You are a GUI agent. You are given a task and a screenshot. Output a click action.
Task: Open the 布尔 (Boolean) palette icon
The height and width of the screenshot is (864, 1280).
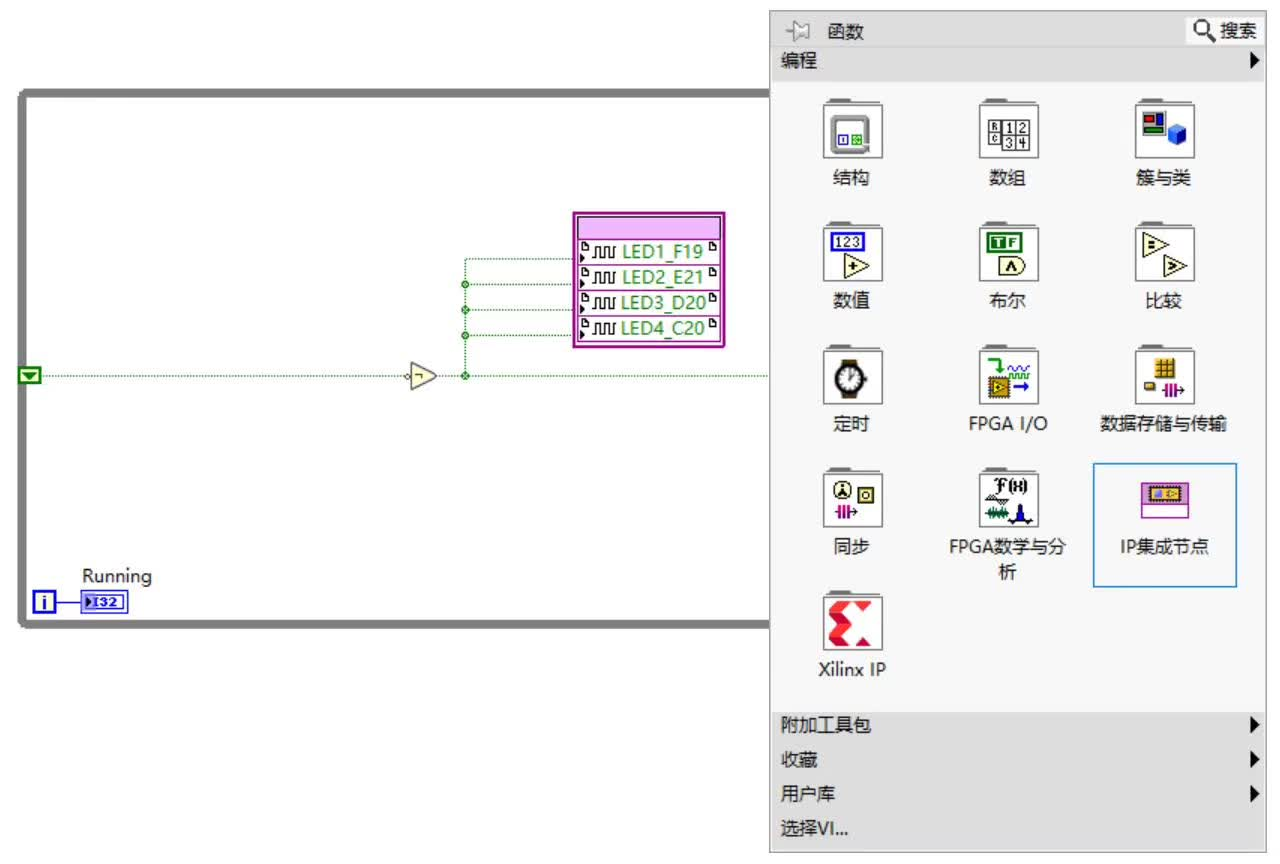click(x=1008, y=253)
